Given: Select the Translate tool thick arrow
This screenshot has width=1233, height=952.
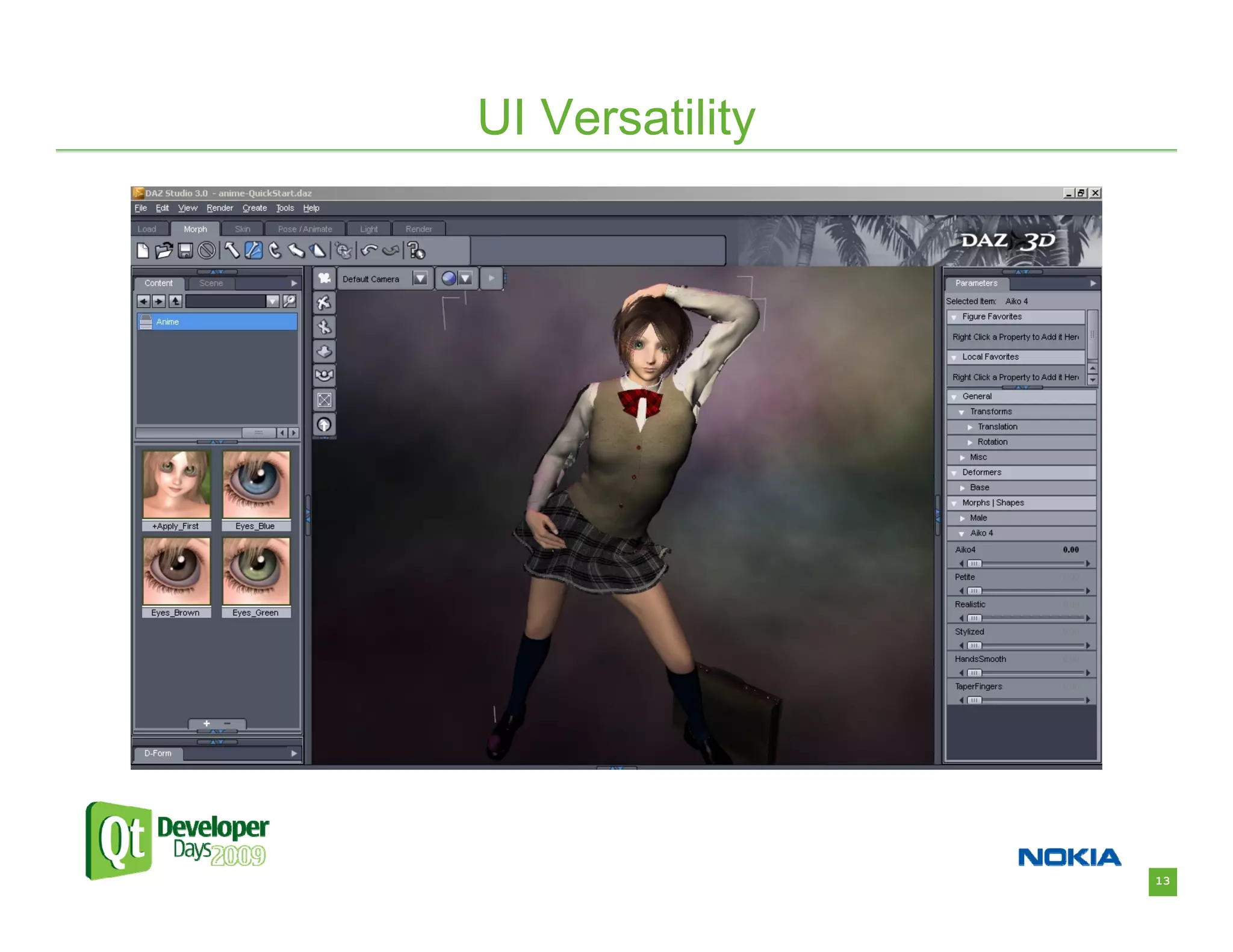Looking at the screenshot, I should [296, 250].
